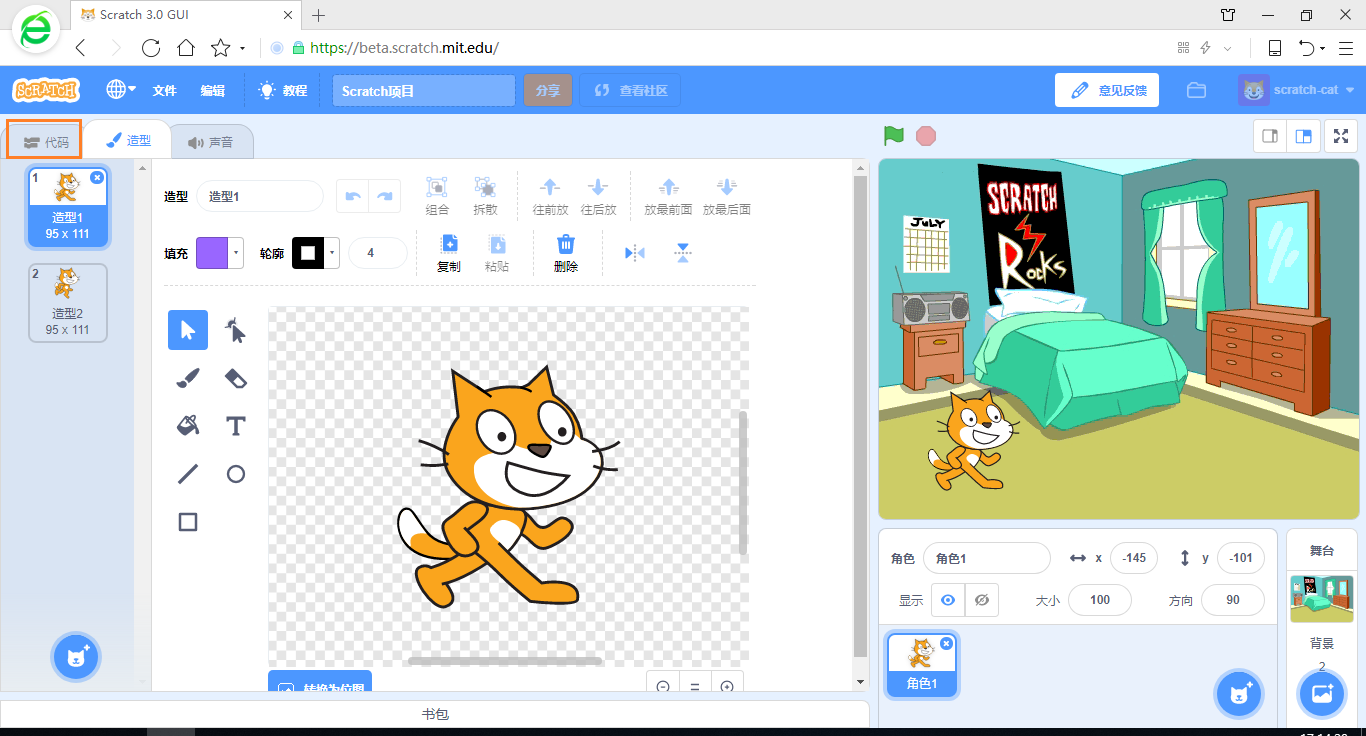The height and width of the screenshot is (736, 1366).
Task: Open the fill color dropdown
Action: coord(236,253)
